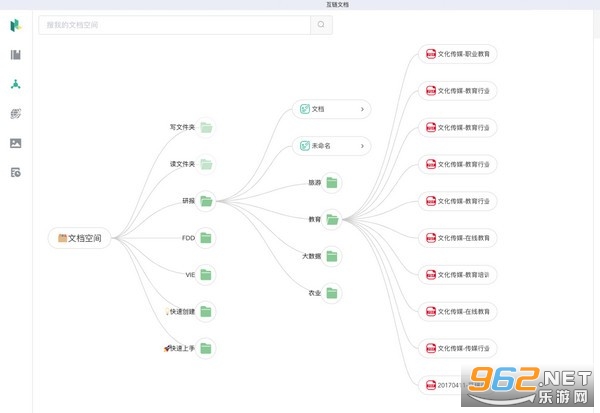Open the VIE folder icon
Viewport: 600px width, 413px height.
pyautogui.click(x=206, y=275)
